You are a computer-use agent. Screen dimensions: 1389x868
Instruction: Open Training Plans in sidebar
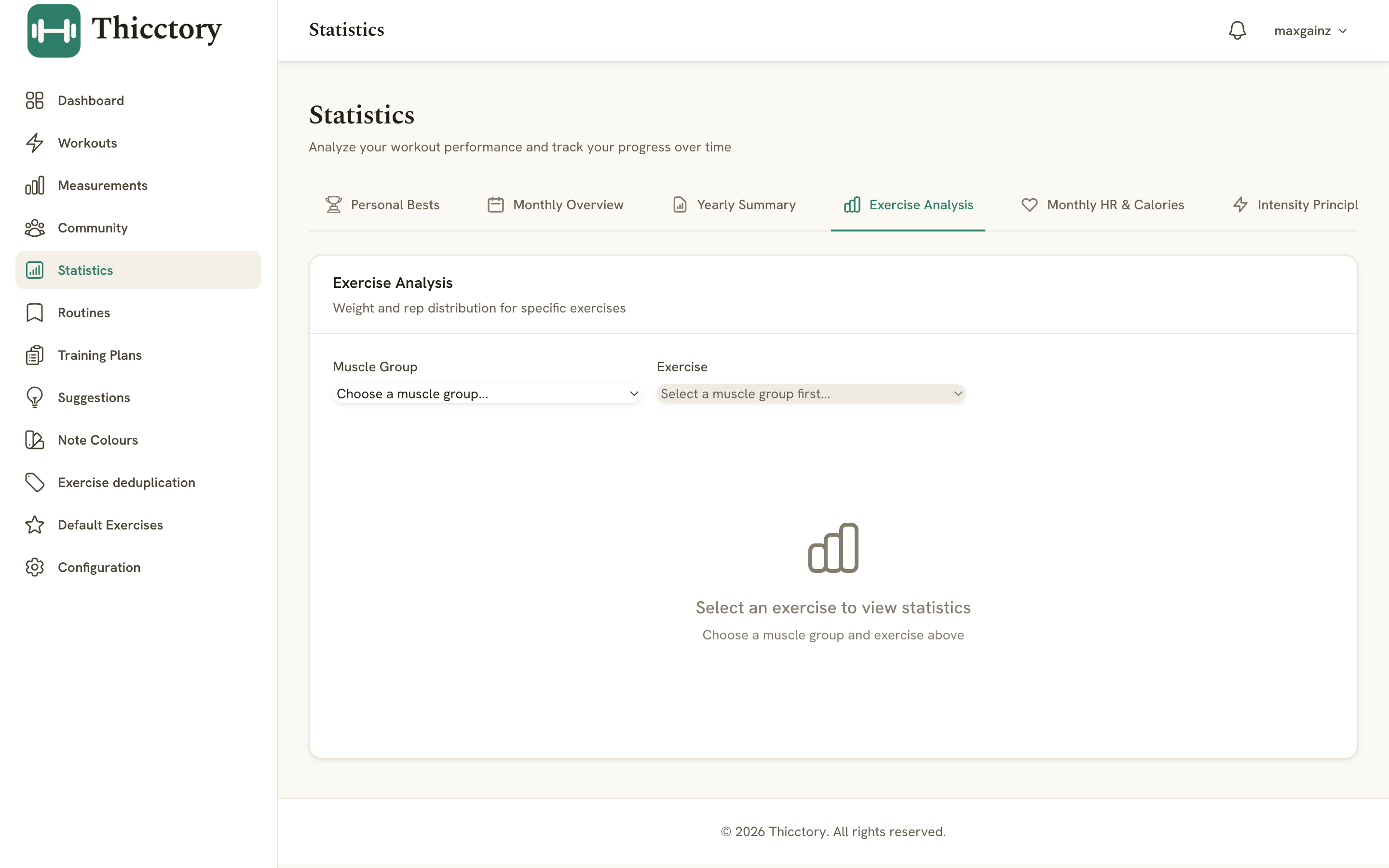138,355
